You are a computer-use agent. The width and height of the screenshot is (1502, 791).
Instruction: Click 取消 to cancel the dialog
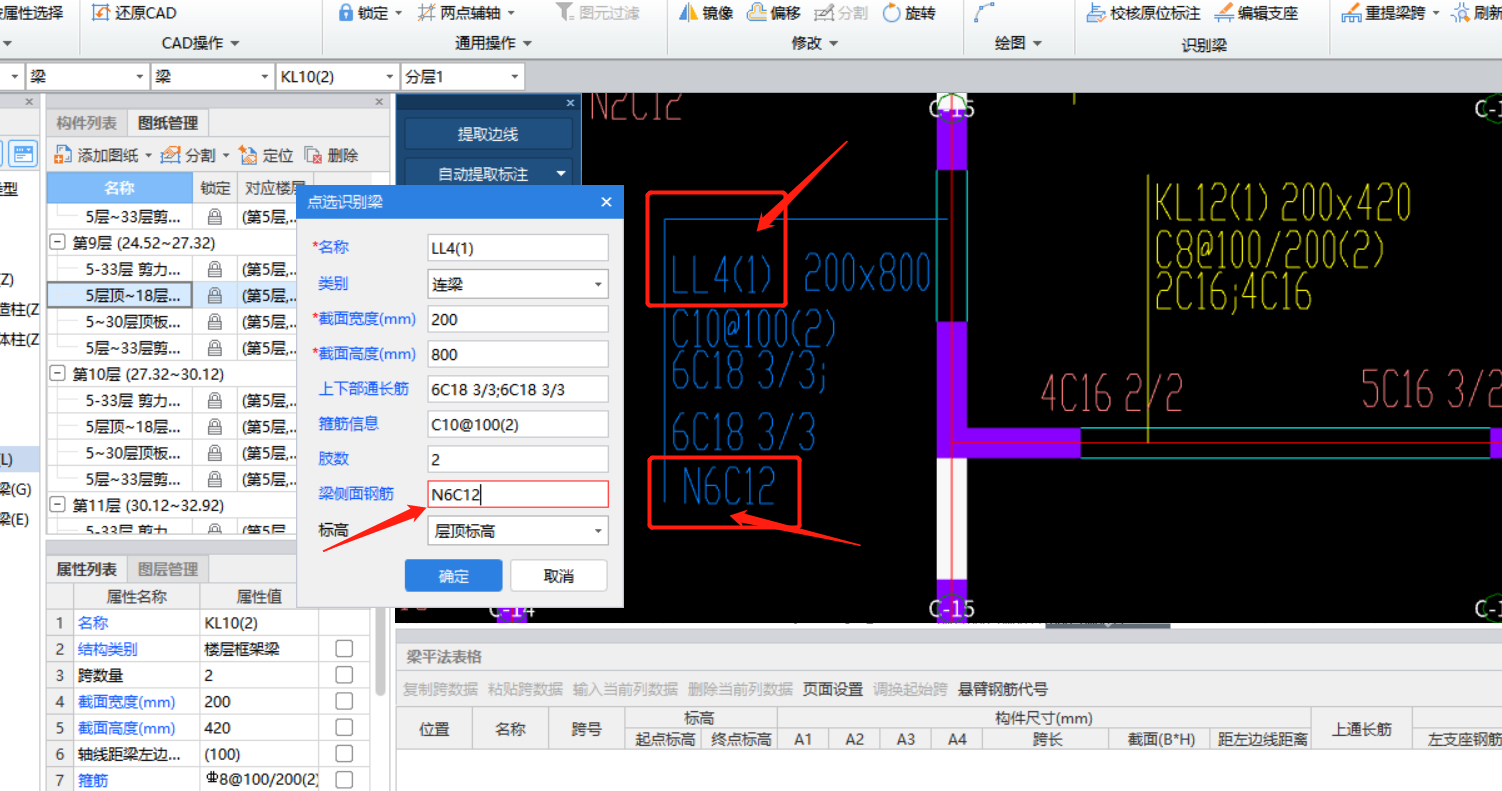558,576
